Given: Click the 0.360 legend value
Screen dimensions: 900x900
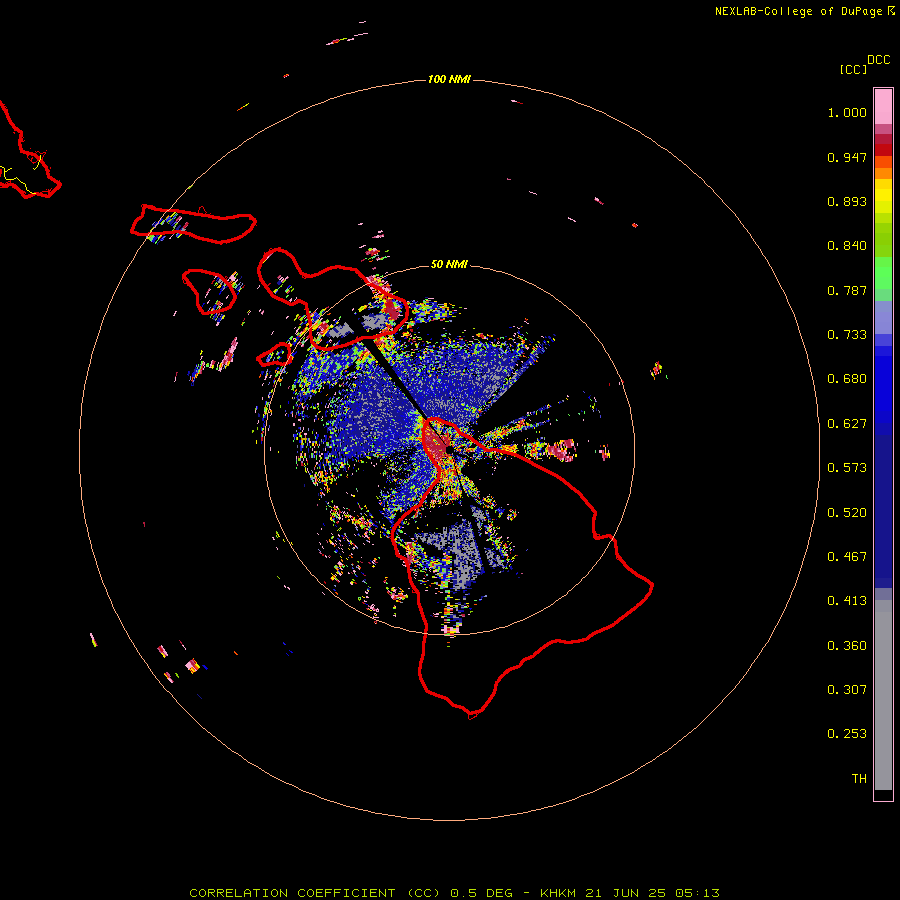Looking at the screenshot, I should 847,646.
